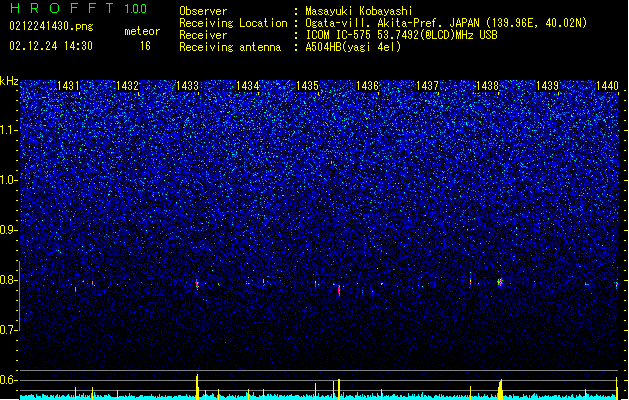Select observer name Masayuki Kobayashi
The image size is (629, 400).
359,11
